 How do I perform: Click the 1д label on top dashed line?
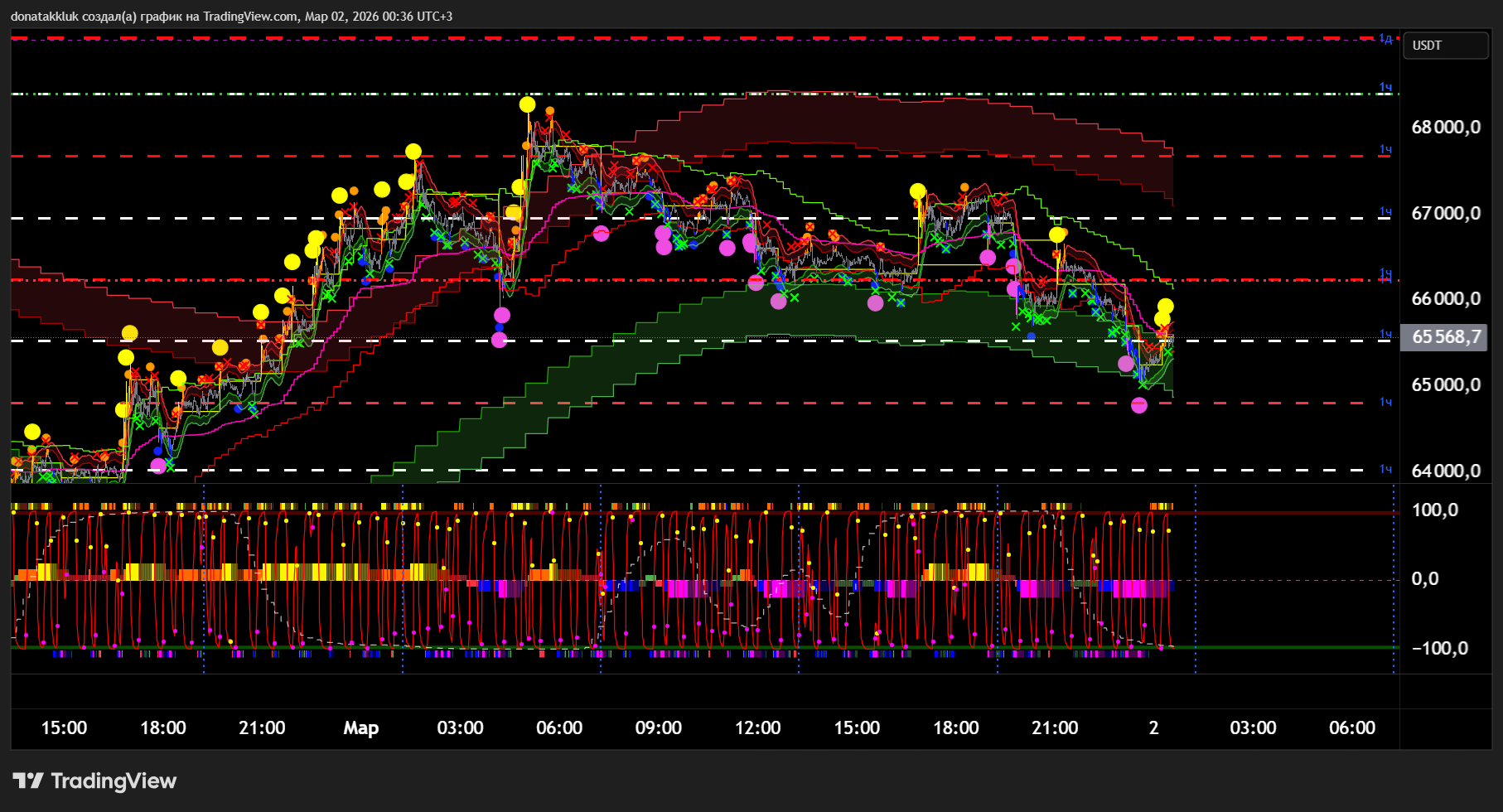1385,39
